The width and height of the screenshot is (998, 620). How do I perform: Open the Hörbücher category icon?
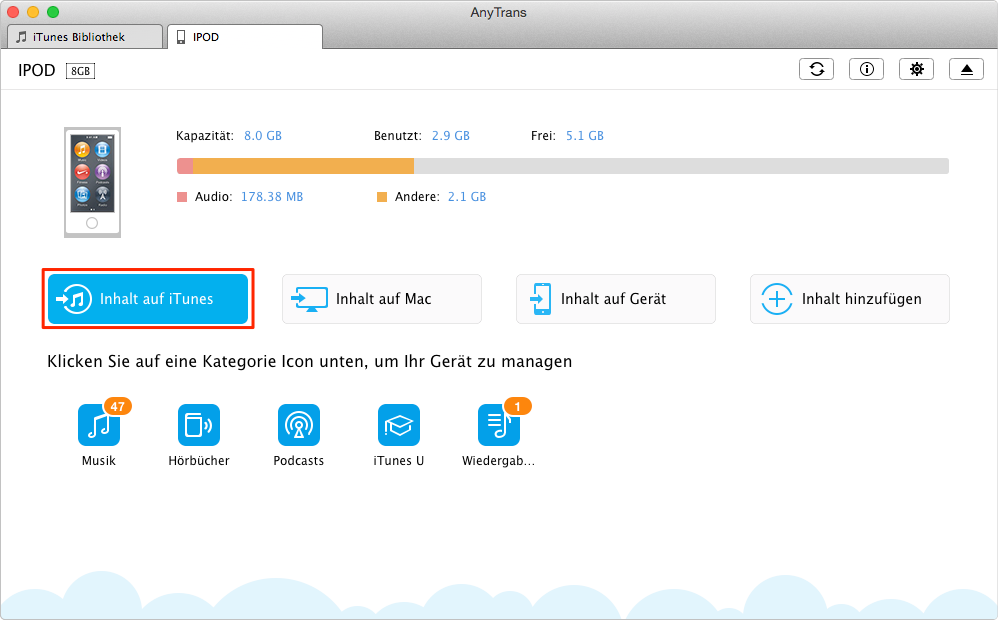(199, 425)
